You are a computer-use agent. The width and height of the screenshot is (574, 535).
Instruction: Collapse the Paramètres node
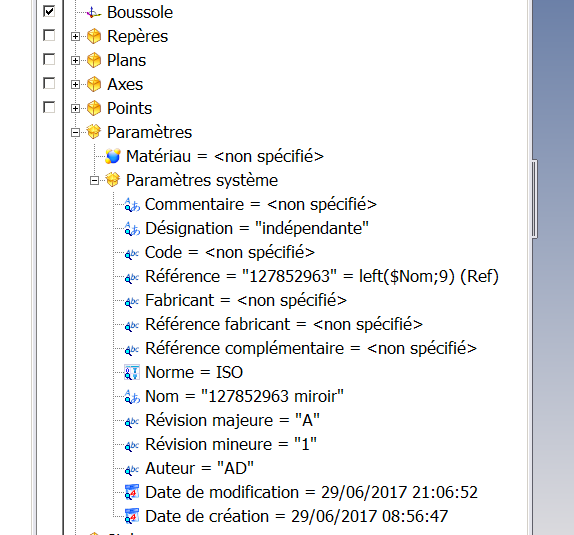75,133
